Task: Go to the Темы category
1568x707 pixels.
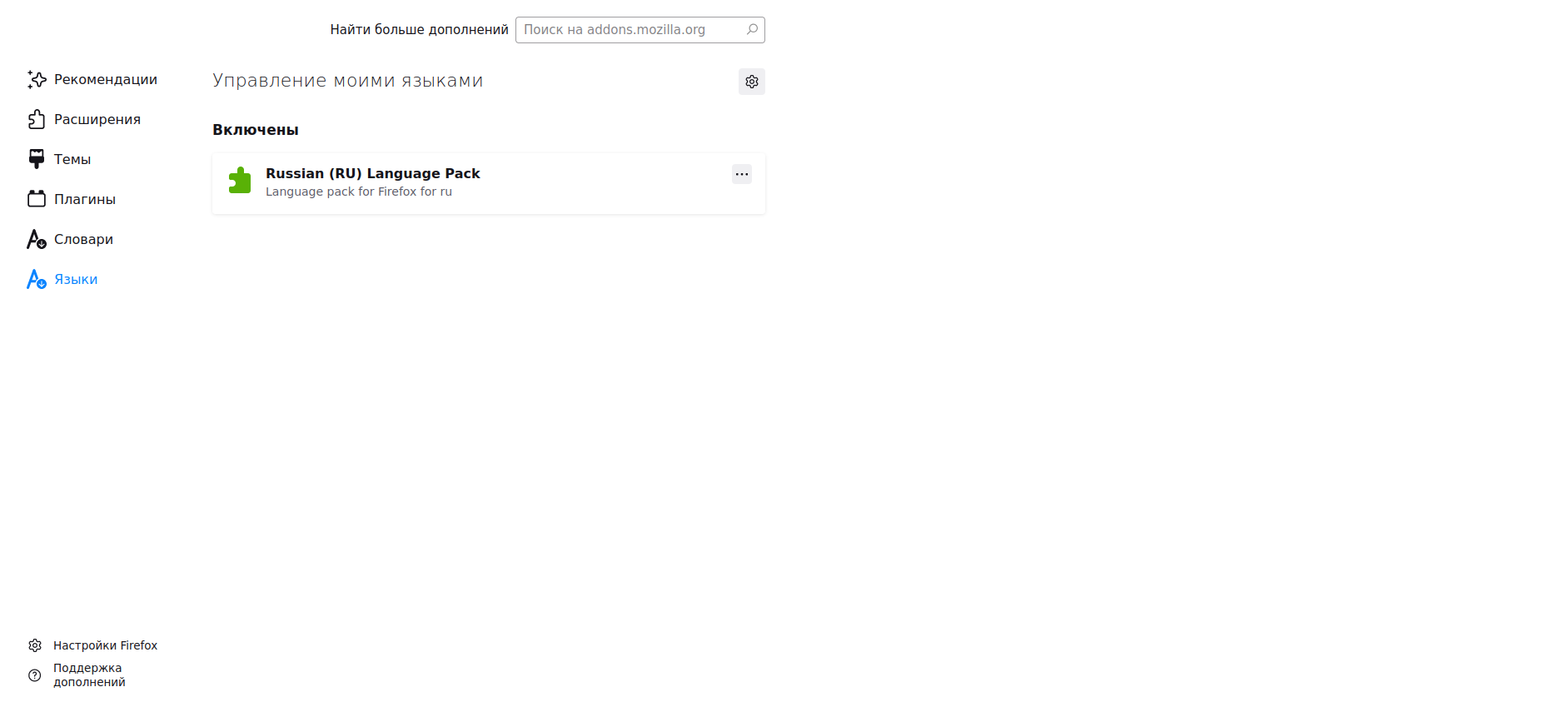Action: pos(72,159)
